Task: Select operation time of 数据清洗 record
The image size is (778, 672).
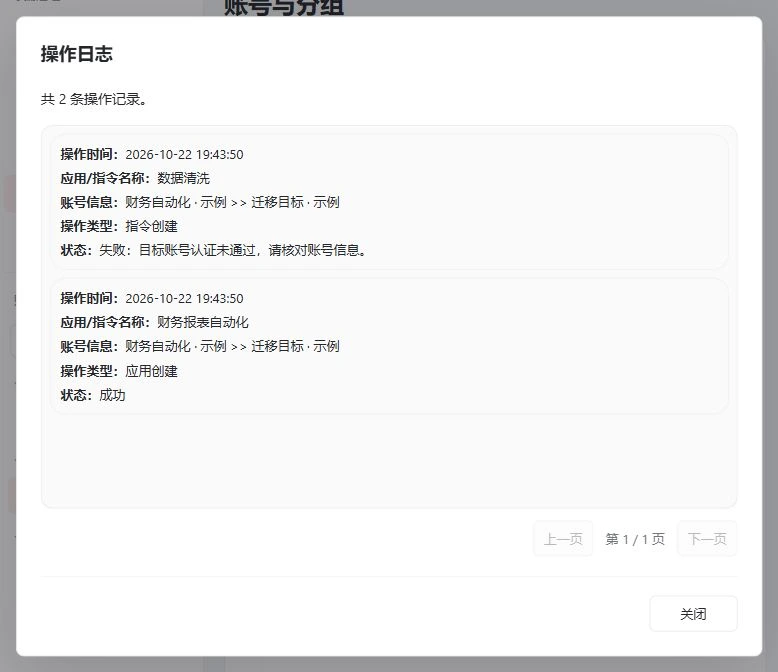Action: pos(185,154)
